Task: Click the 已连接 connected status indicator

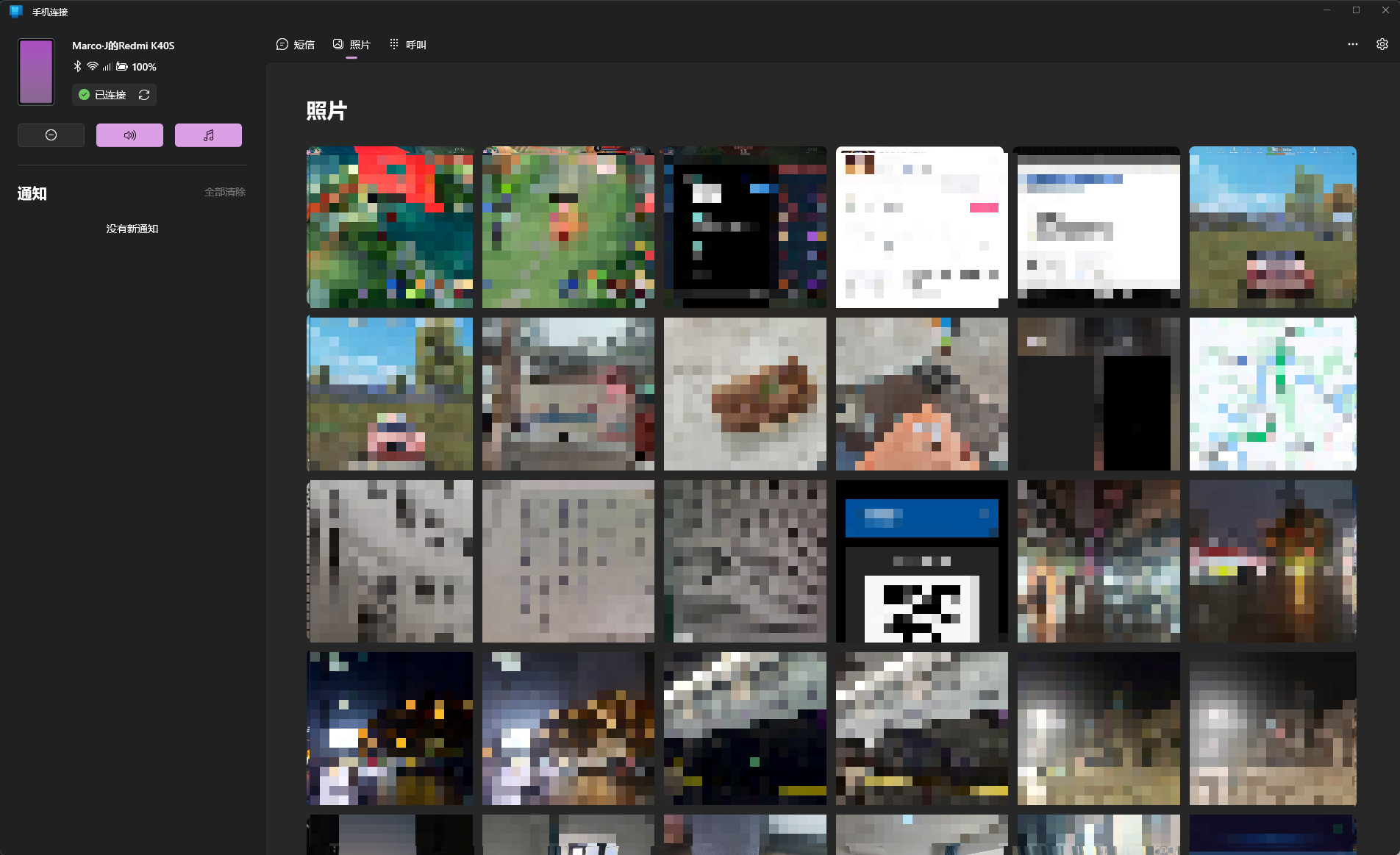Action: pyautogui.click(x=102, y=95)
